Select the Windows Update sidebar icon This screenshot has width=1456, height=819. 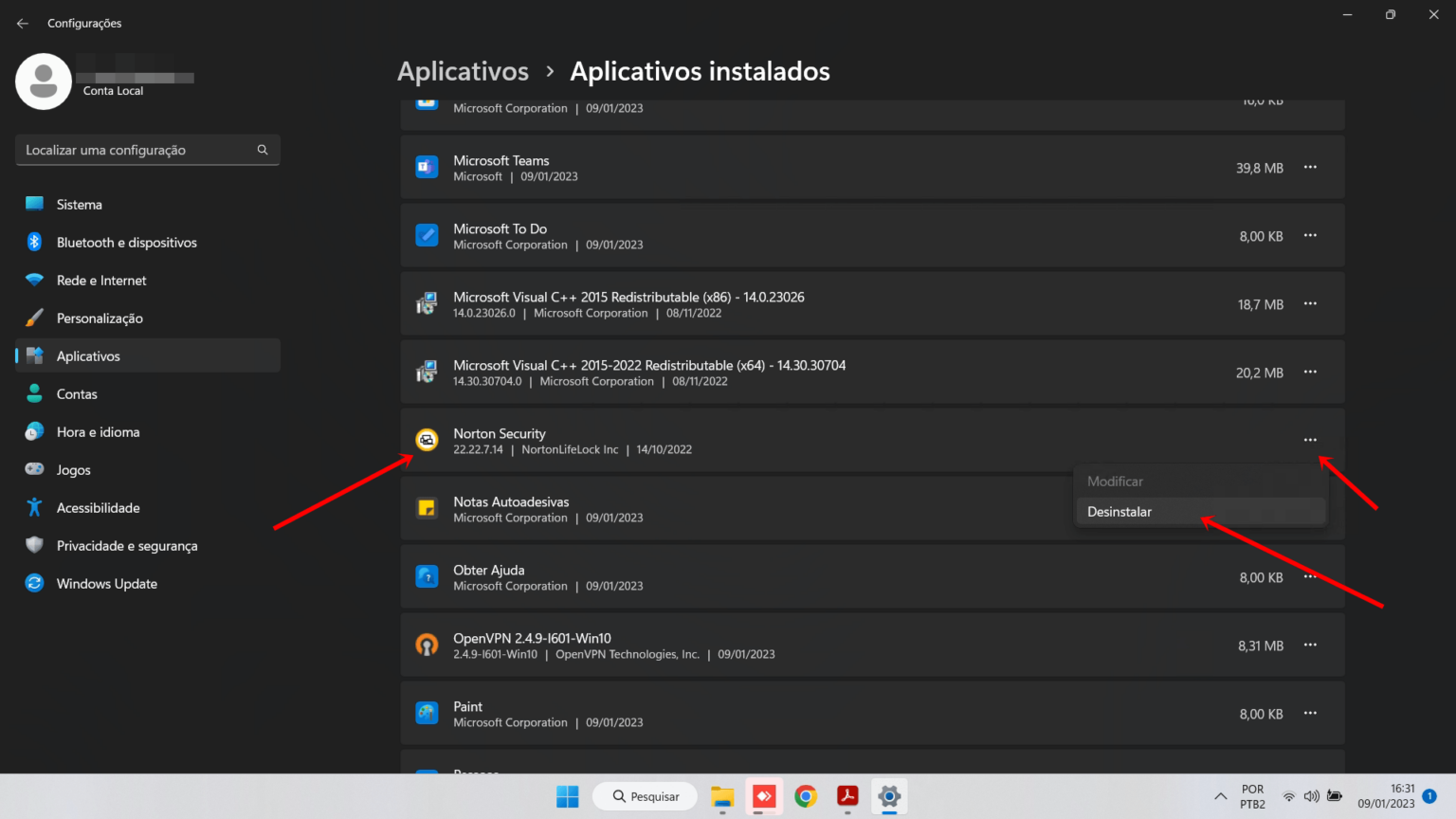coord(34,583)
